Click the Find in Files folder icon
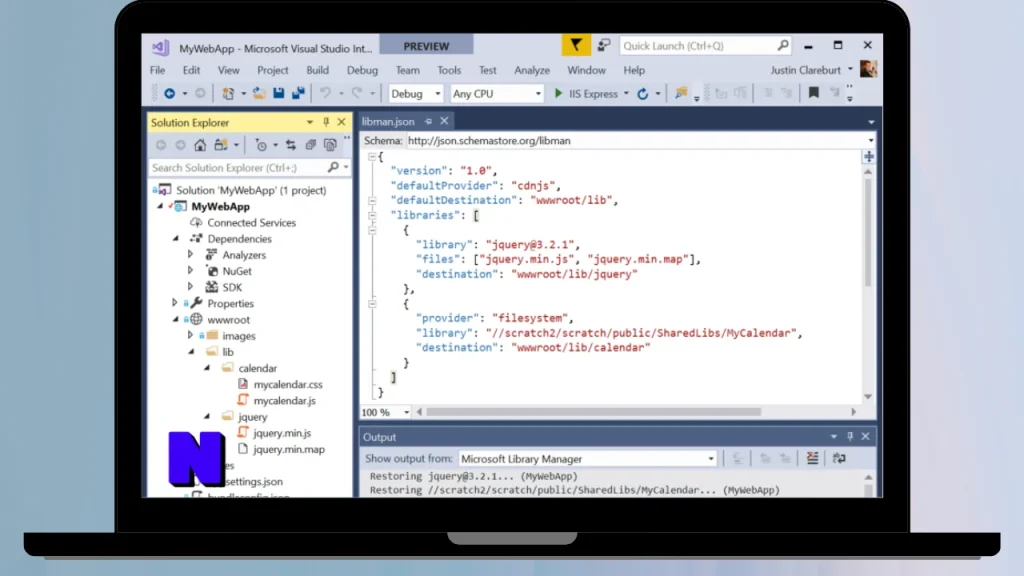1024x576 pixels. pos(681,93)
